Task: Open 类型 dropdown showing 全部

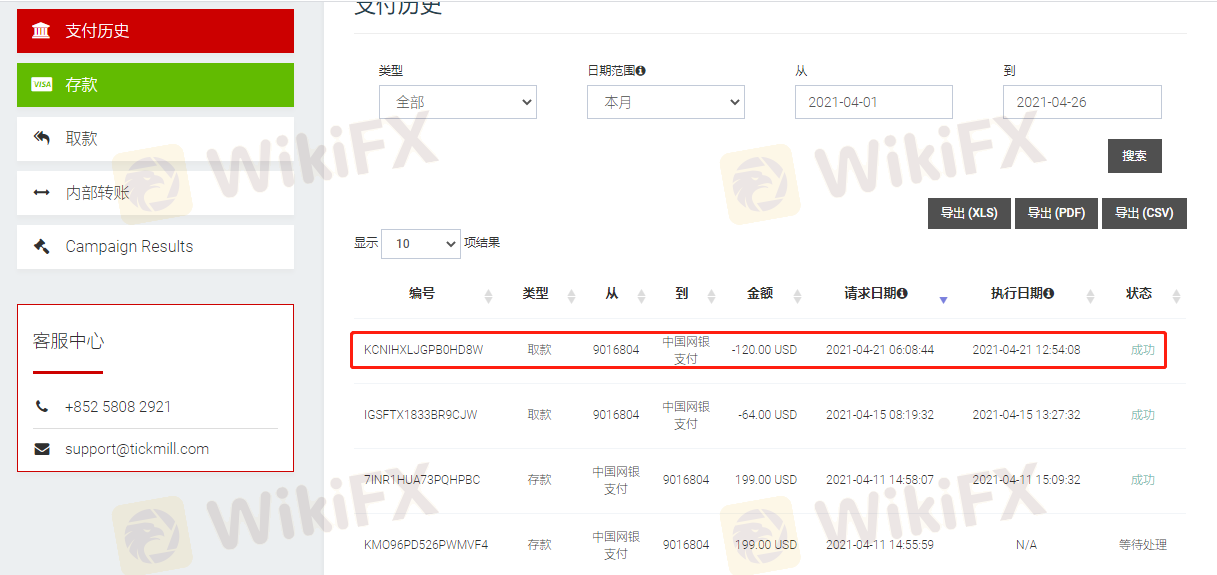Action: point(458,102)
